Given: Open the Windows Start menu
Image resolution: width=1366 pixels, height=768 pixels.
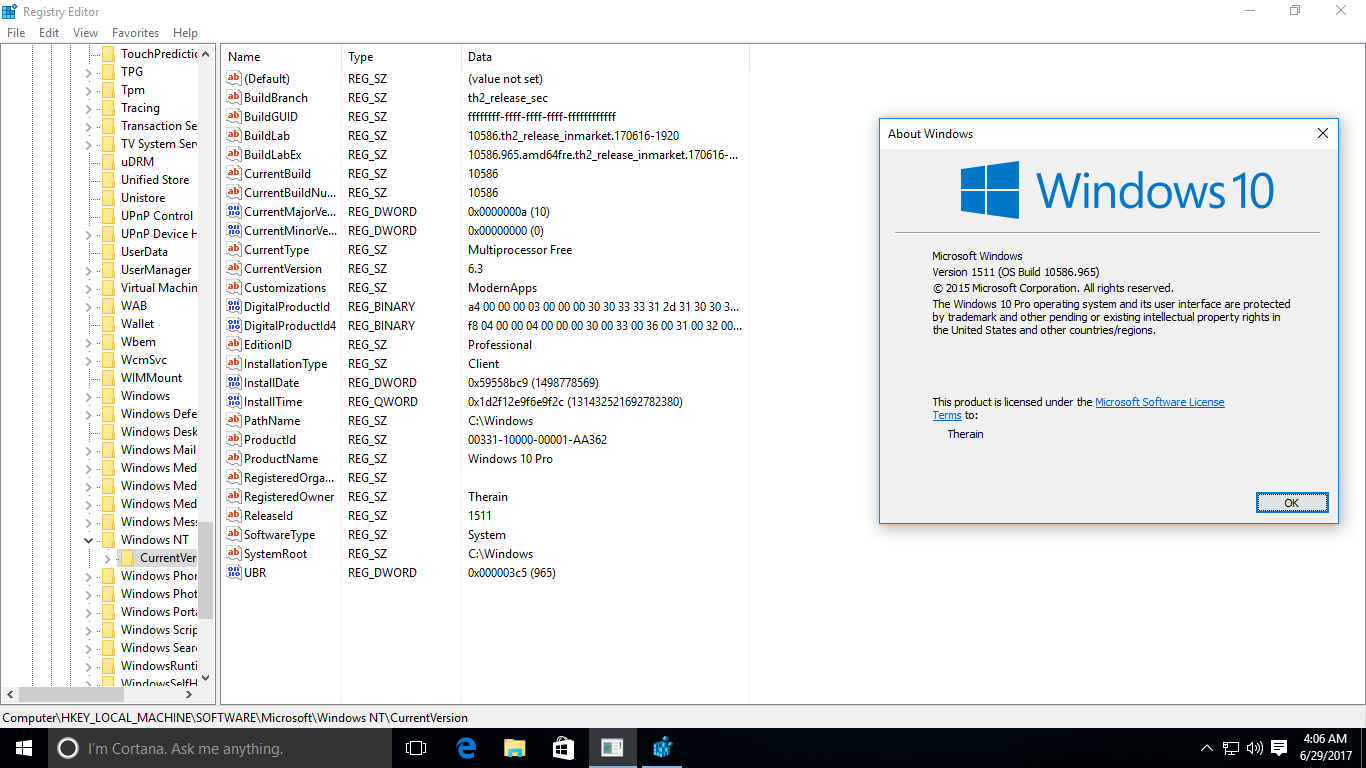Looking at the screenshot, I should tap(24, 748).
